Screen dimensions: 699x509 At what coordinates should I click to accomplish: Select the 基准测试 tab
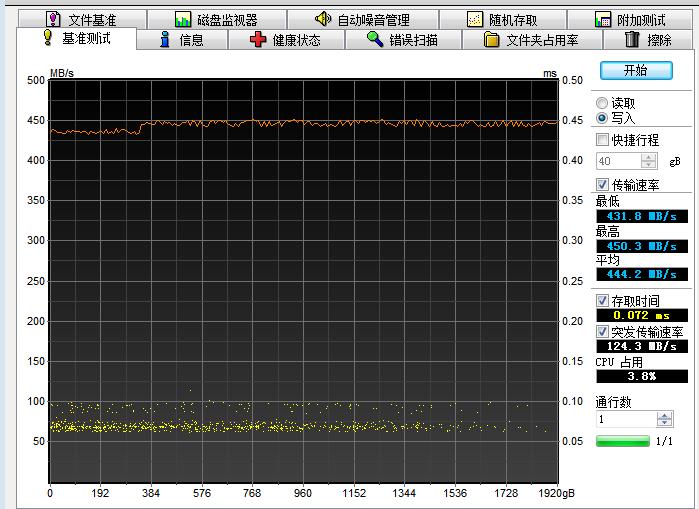coord(77,38)
